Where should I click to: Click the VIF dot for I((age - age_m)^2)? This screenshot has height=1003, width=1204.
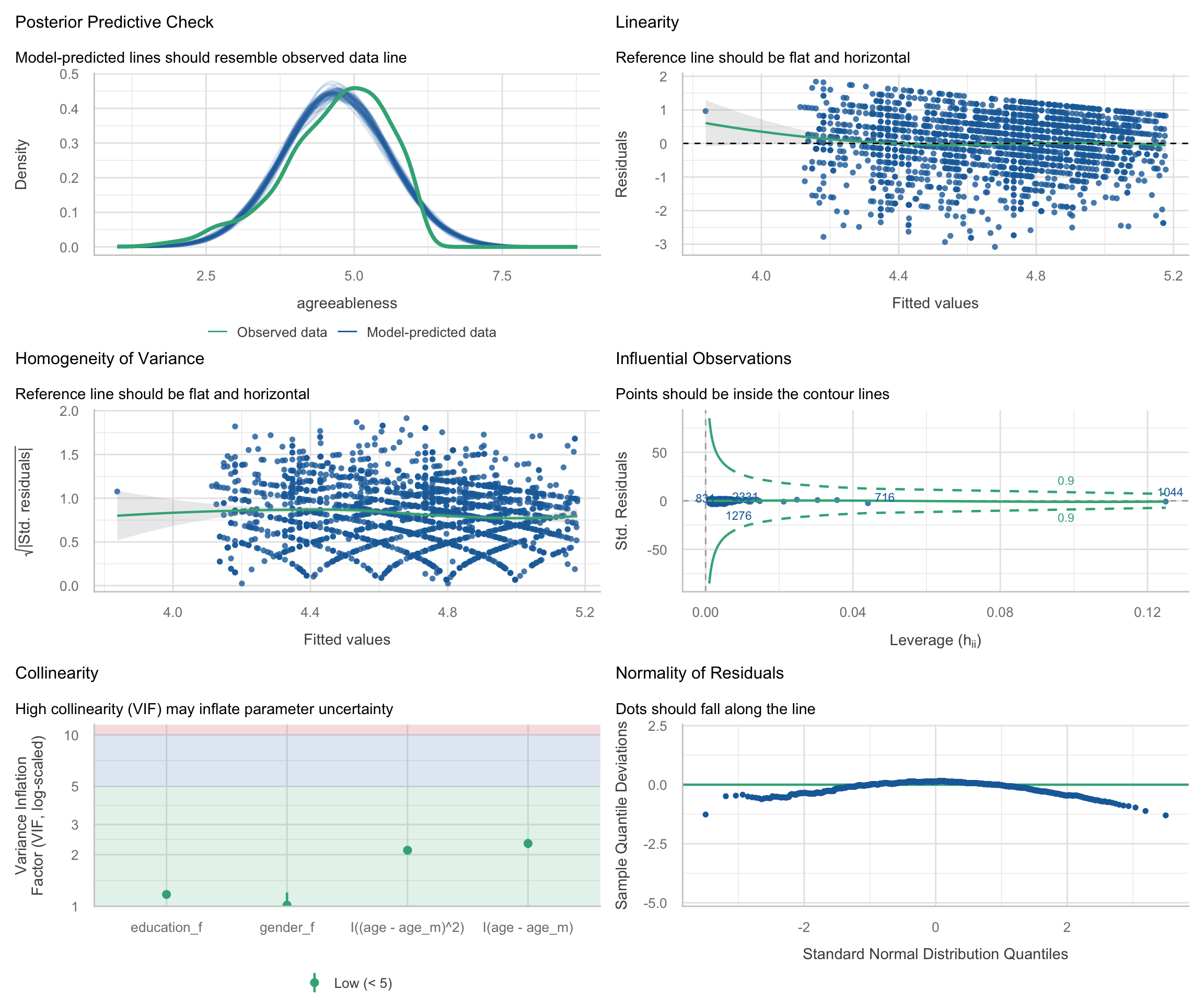point(407,850)
